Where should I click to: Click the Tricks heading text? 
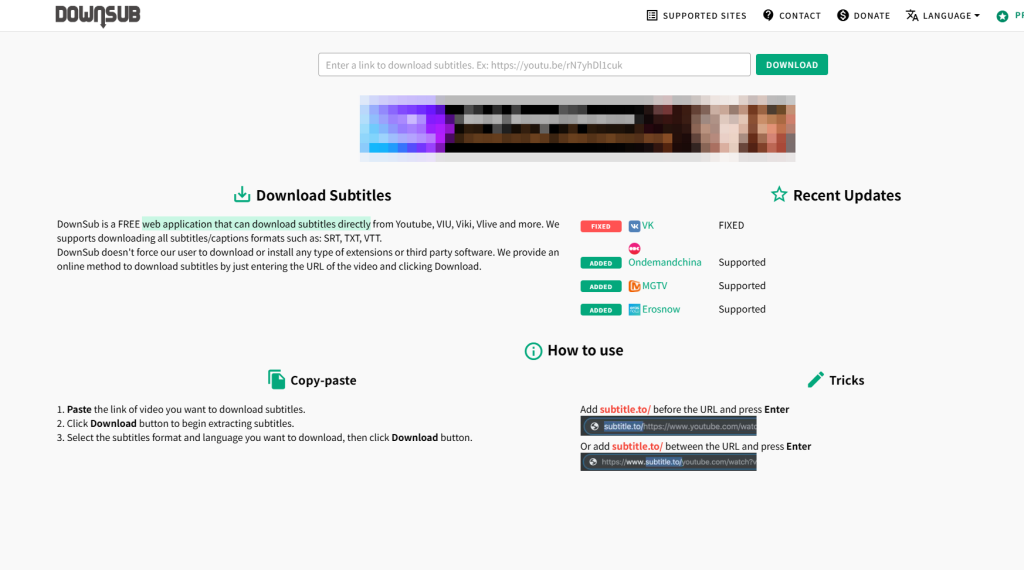(846, 380)
